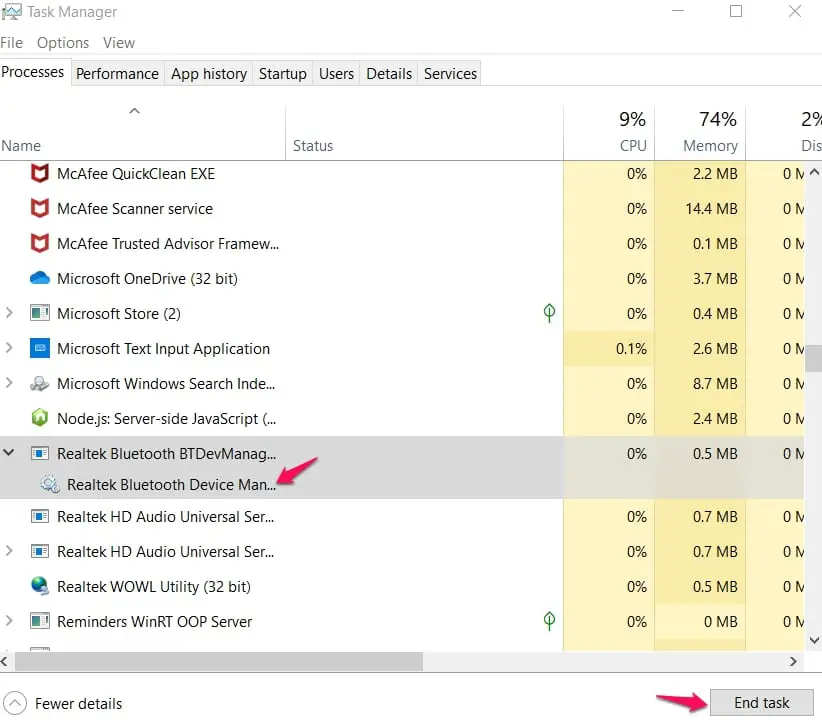Viewport: 822px width, 726px height.
Task: Open the Services tab
Action: click(450, 74)
